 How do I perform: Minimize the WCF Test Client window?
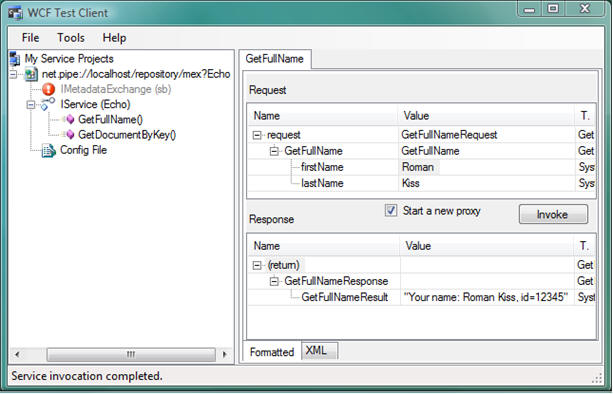529,9
